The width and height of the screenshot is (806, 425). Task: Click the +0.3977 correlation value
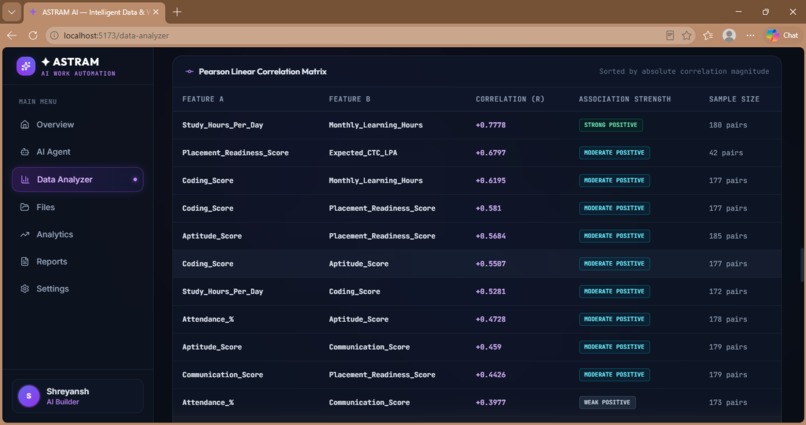click(x=490, y=402)
